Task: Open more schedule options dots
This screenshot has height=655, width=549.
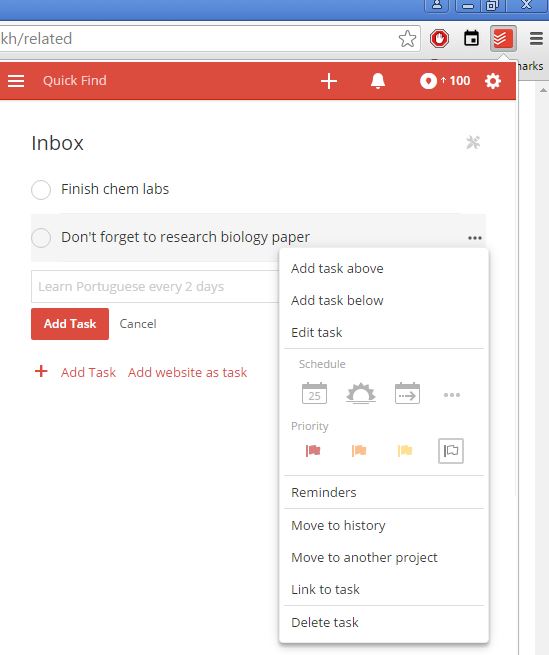Action: (452, 395)
